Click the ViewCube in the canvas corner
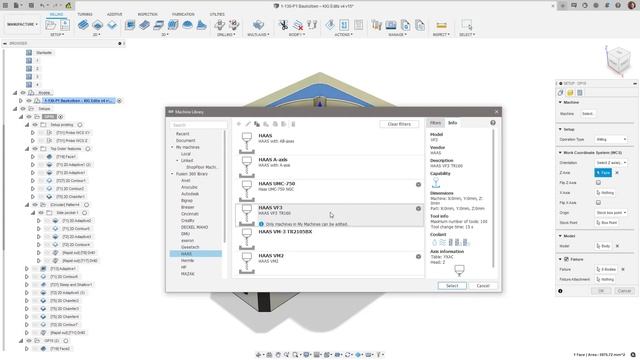 (x=619, y=60)
